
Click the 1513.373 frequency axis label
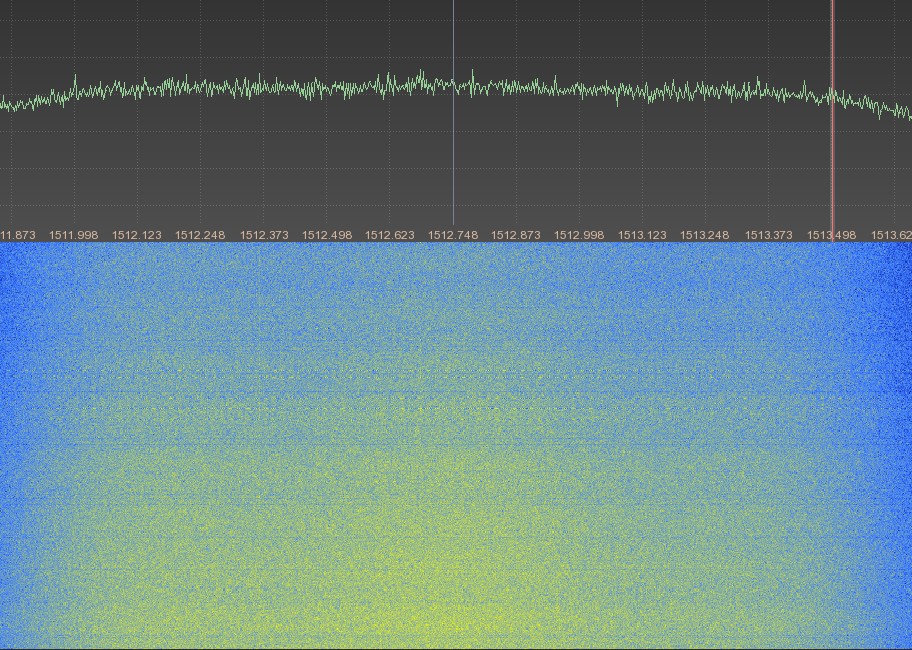769,235
